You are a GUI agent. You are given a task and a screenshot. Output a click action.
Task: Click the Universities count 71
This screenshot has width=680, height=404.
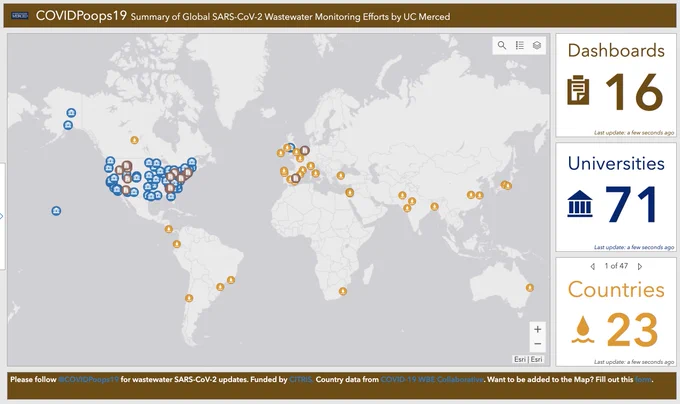coord(632,204)
